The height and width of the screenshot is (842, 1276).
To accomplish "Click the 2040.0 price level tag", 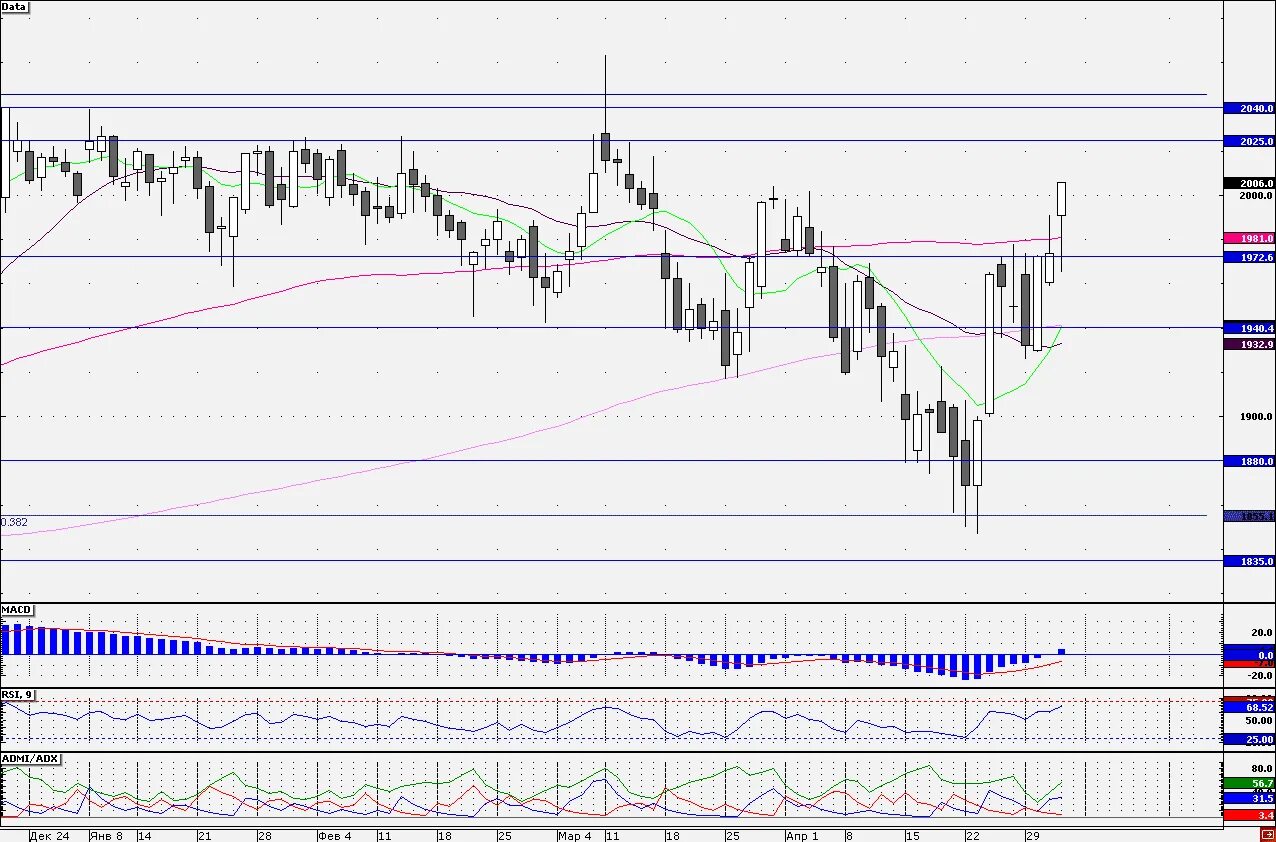I will 1249,108.
